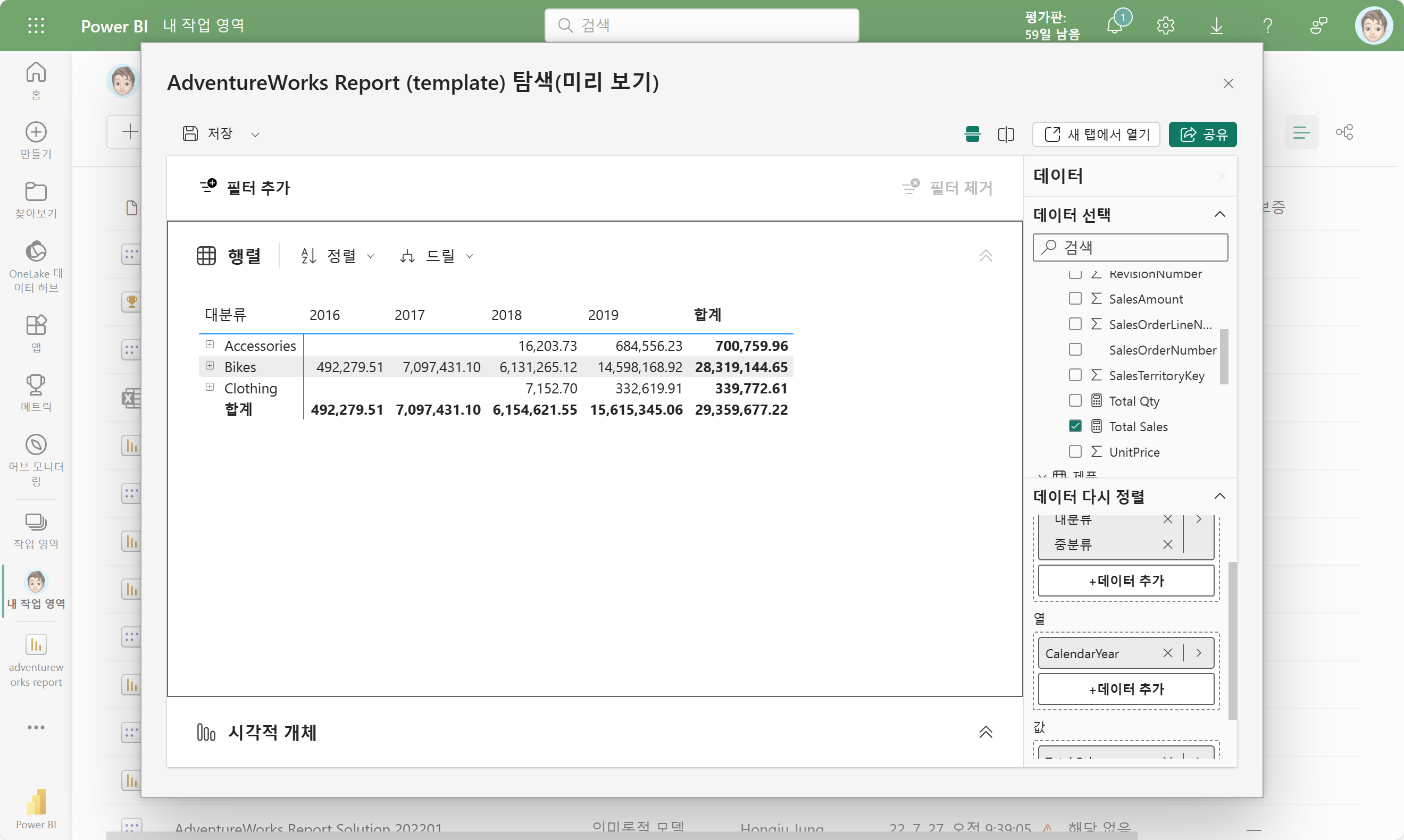Open the 정렬 sort dropdown
The height and width of the screenshot is (840, 1404).
[338, 256]
